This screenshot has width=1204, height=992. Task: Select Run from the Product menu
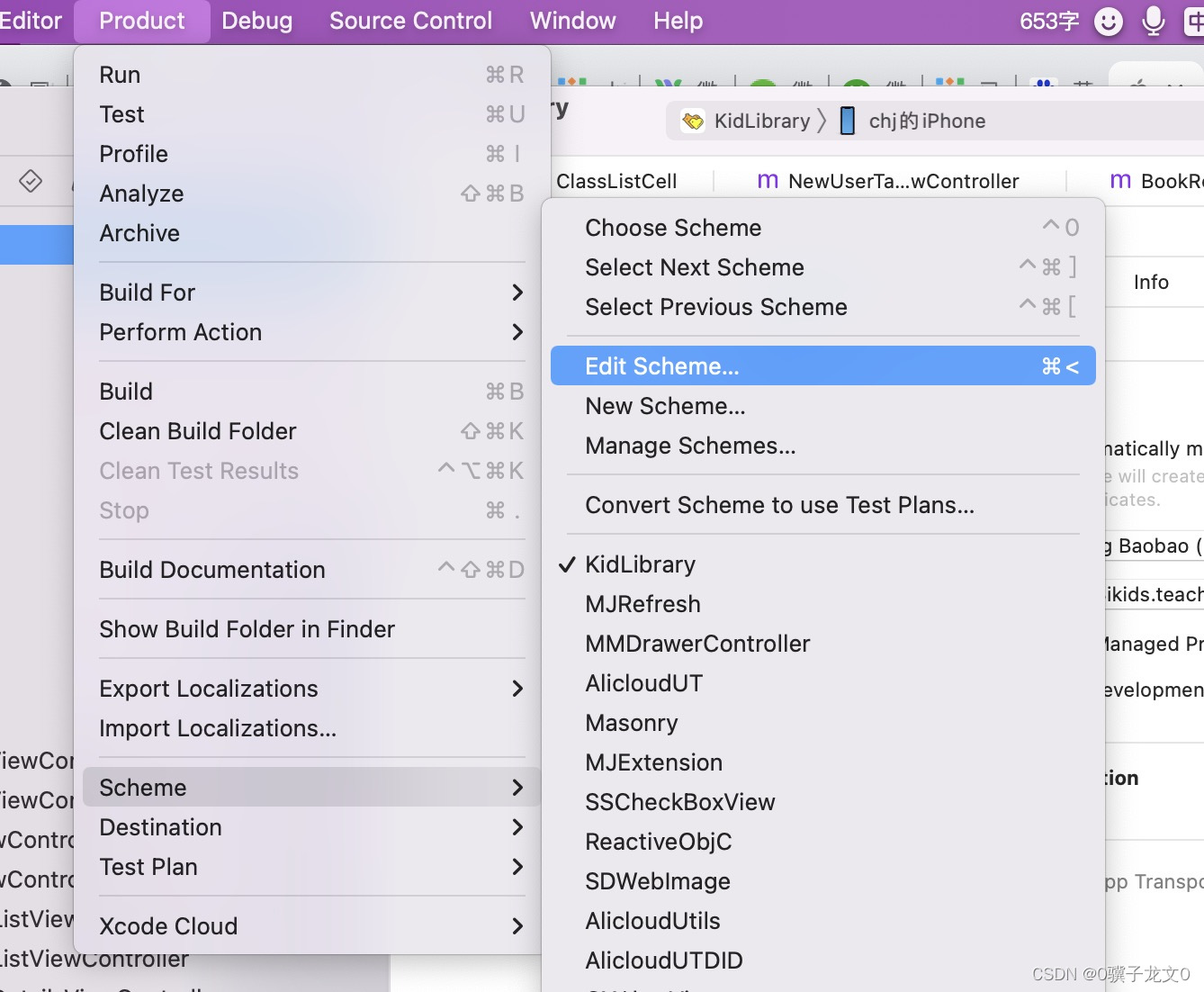pyautogui.click(x=311, y=75)
